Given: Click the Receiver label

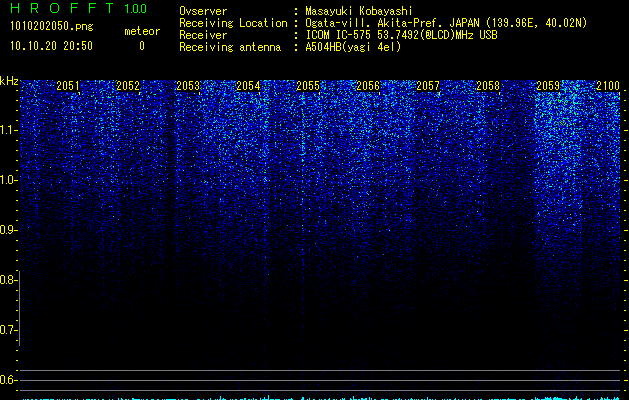Looking at the screenshot, I should (203, 35).
